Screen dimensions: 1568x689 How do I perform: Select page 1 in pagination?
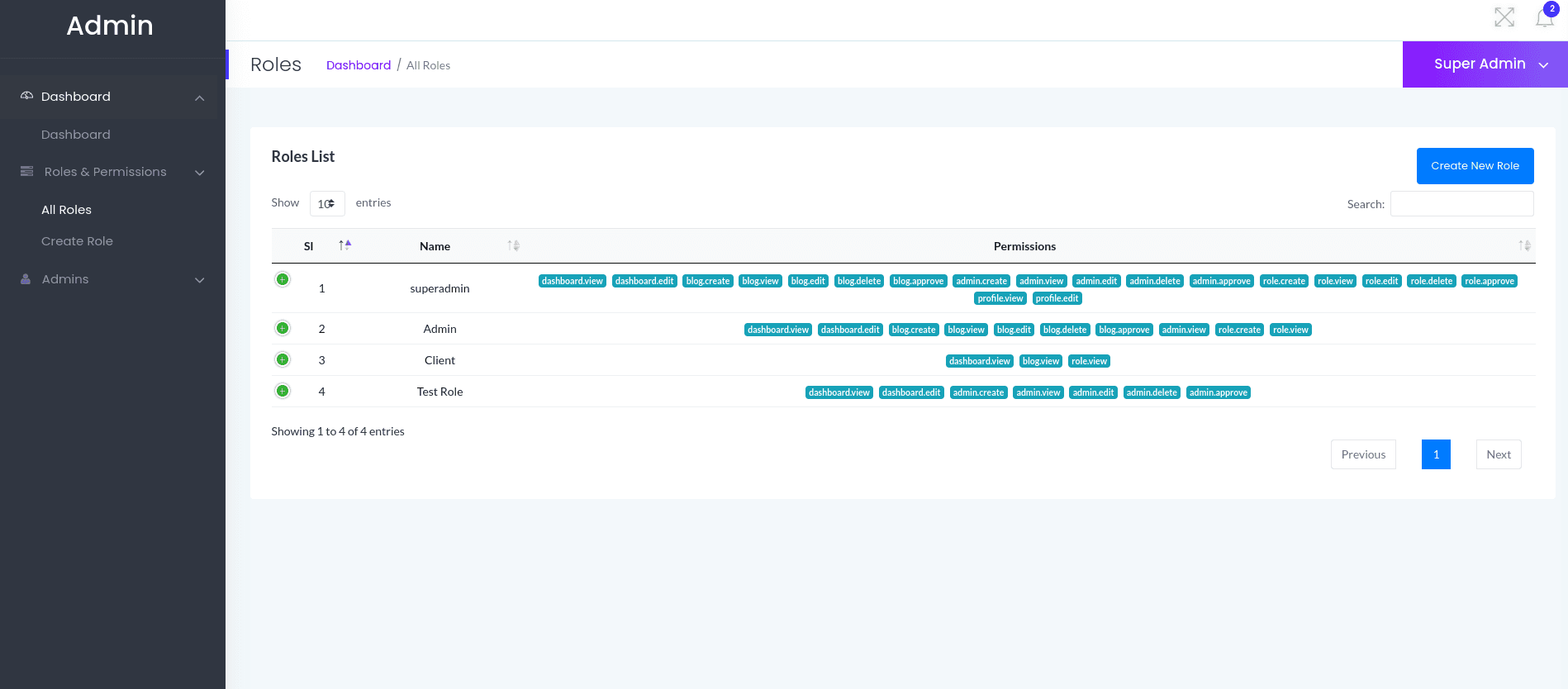[1436, 454]
